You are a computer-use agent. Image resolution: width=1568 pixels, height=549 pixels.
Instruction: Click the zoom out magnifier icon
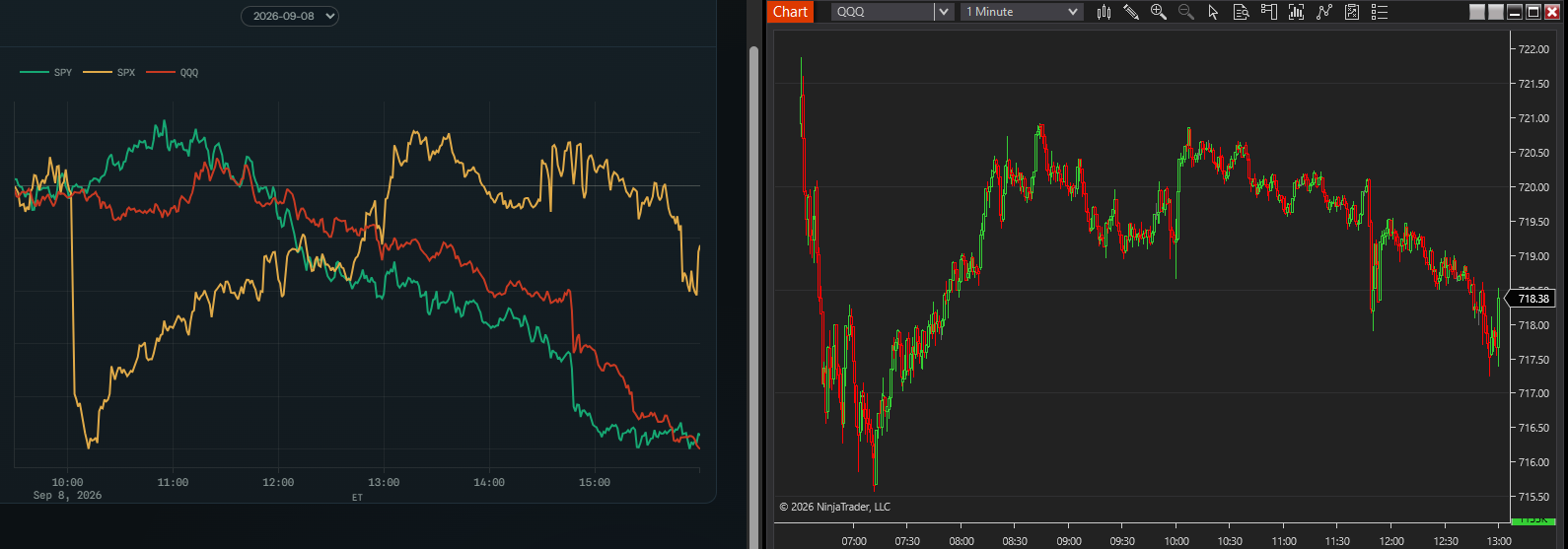click(1186, 12)
